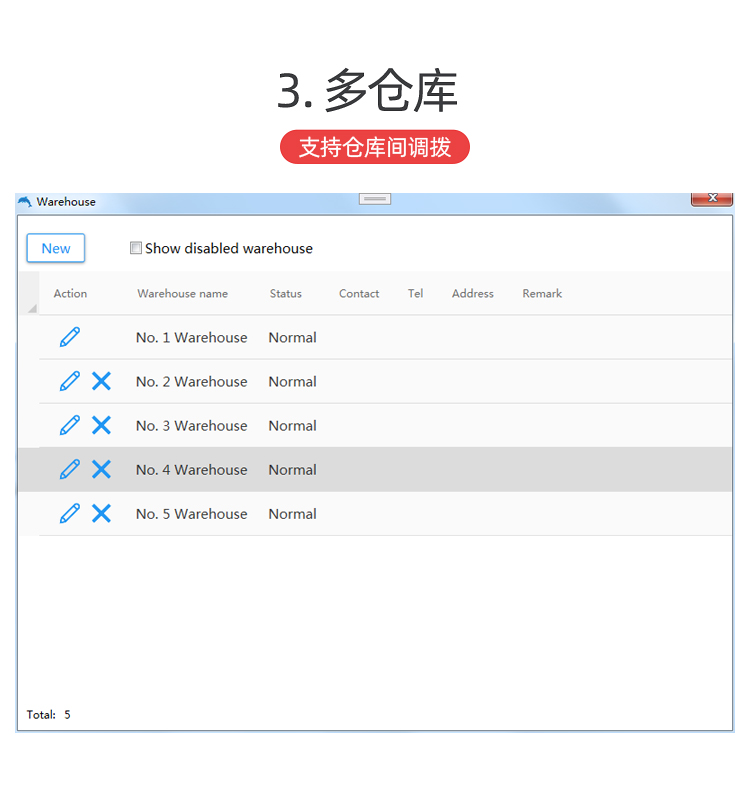The width and height of the screenshot is (750, 800).
Task: Edit No. 3 Warehouse with pencil icon
Action: pos(69,425)
